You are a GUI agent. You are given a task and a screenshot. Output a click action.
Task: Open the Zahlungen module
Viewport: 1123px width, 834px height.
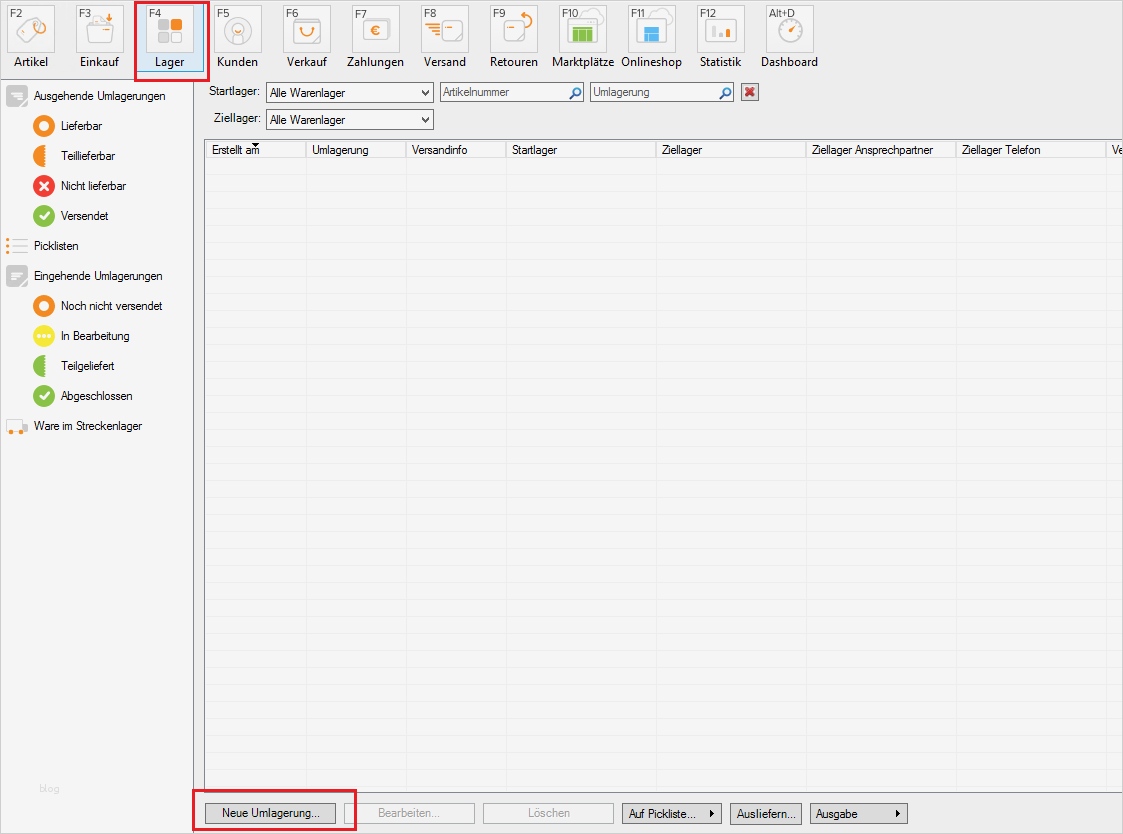(x=375, y=35)
